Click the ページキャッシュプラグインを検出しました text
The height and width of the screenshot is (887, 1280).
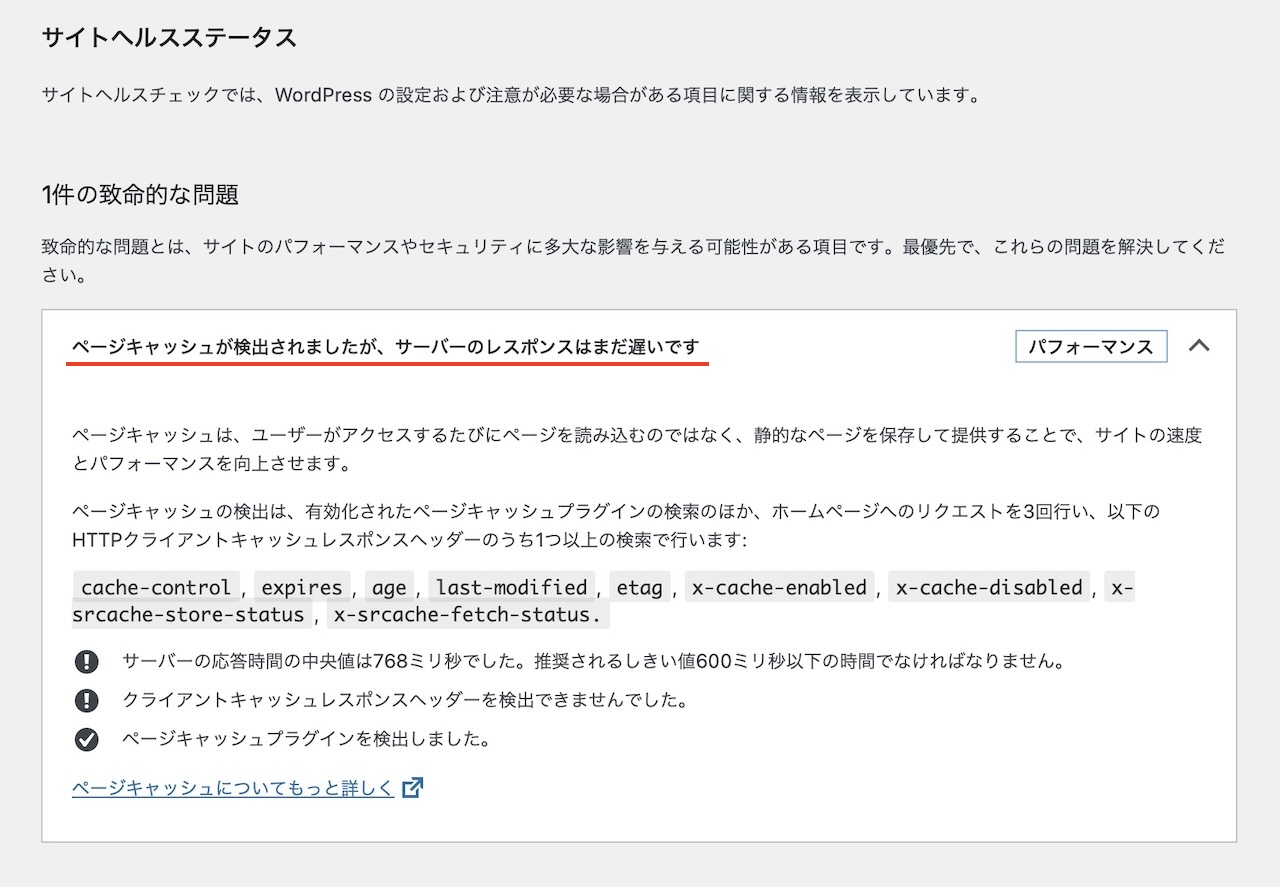tap(305, 740)
